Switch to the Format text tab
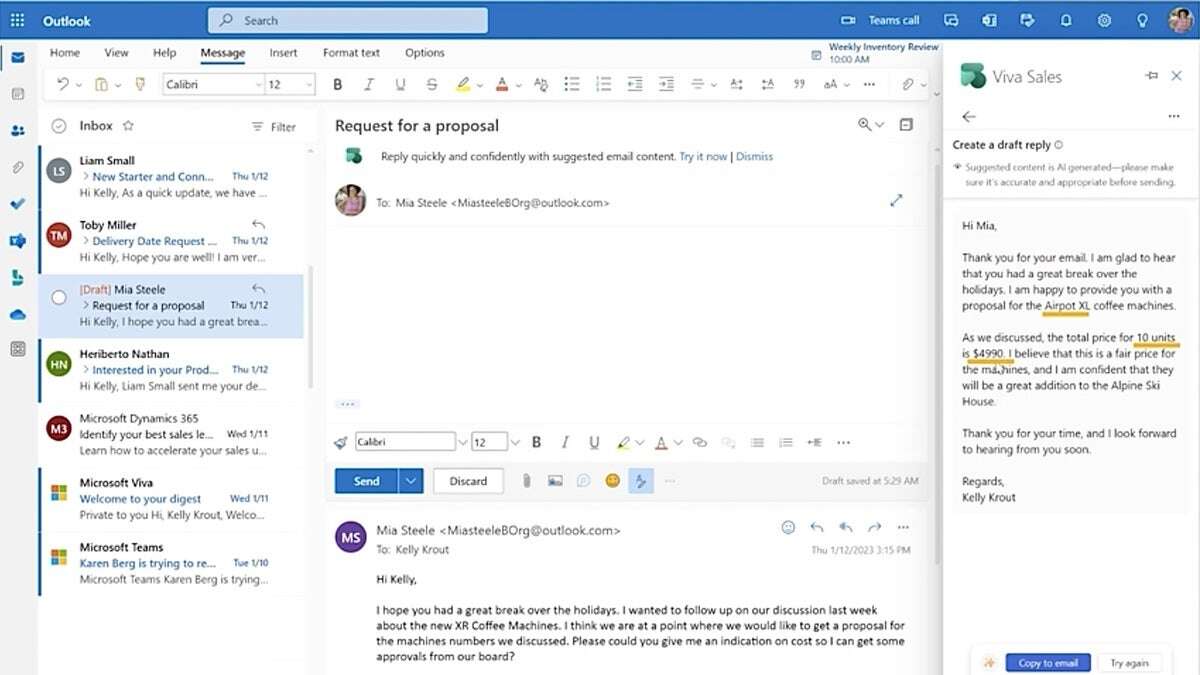 pos(351,52)
